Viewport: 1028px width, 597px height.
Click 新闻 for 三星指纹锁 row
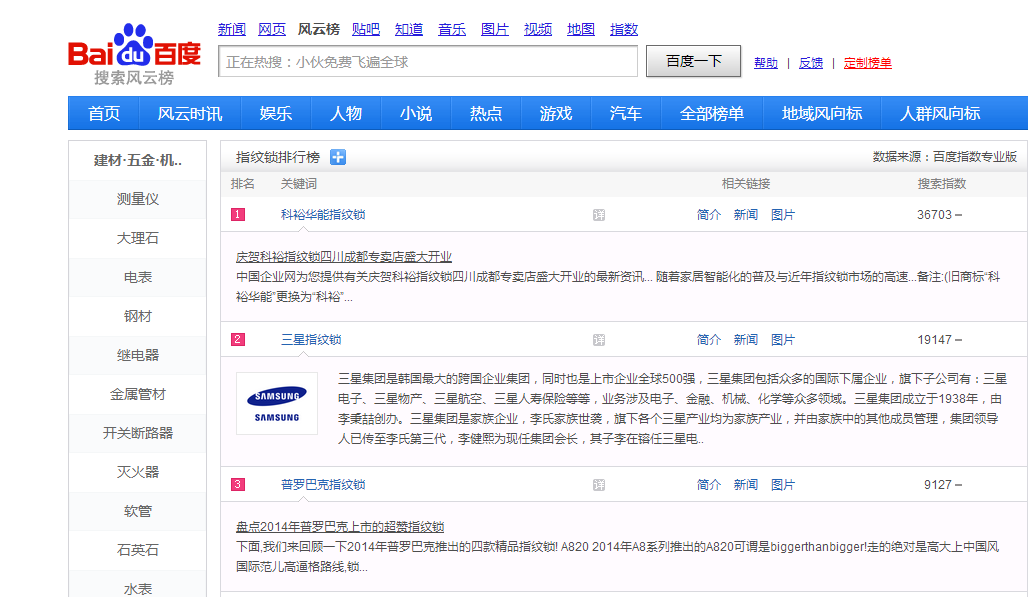[745, 340]
